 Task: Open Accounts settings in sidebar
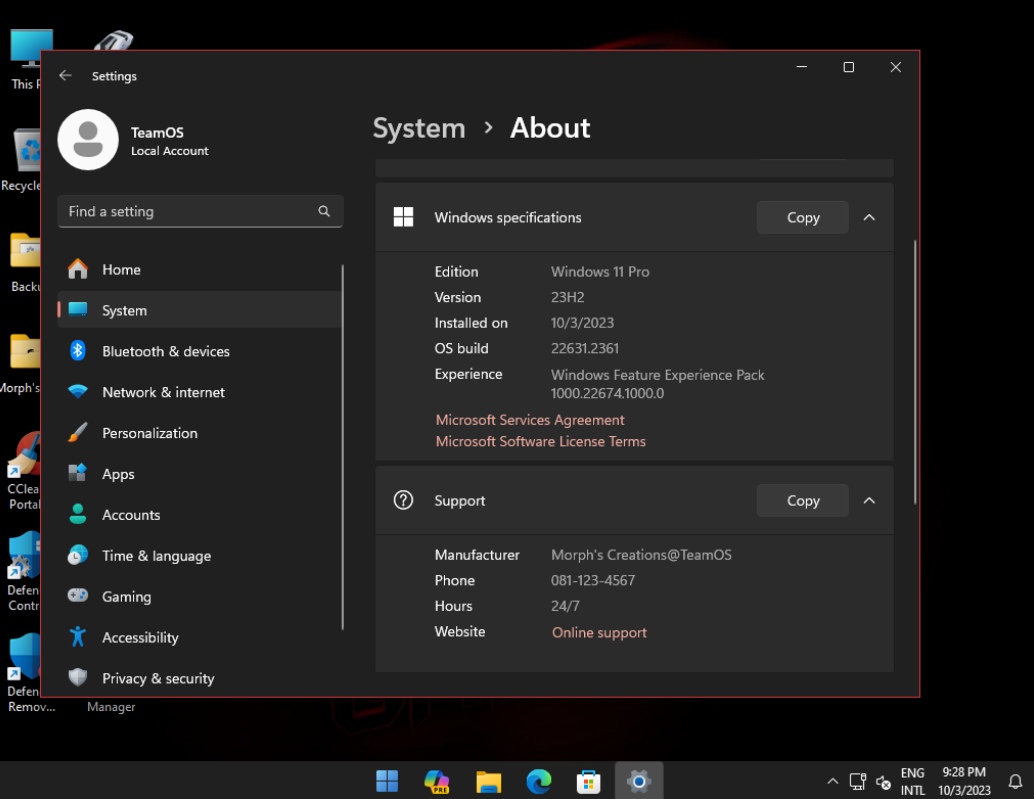tap(199, 514)
